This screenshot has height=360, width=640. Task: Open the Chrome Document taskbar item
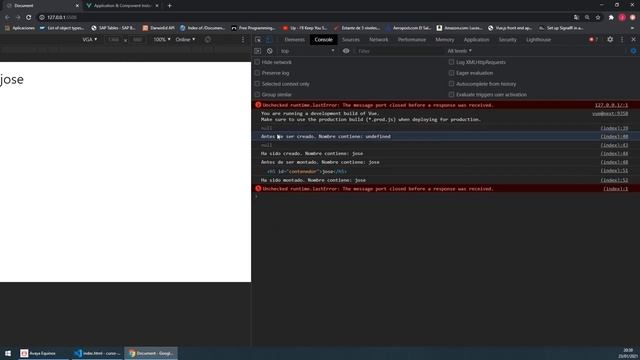point(151,353)
